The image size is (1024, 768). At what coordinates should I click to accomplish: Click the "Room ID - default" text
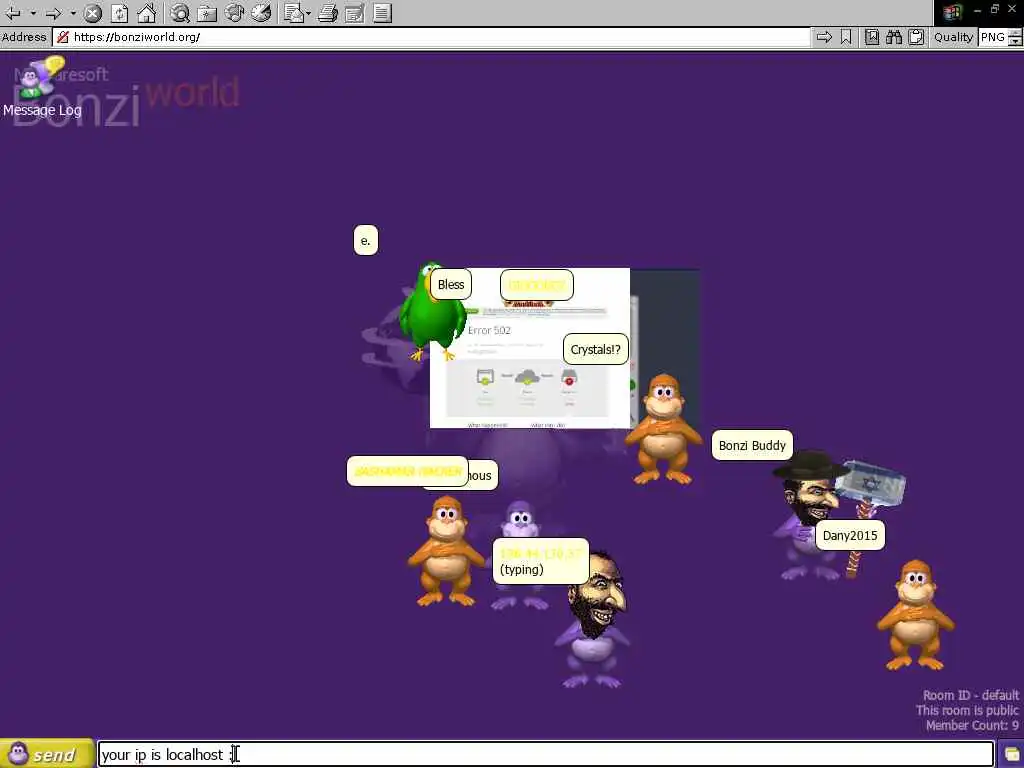coord(970,695)
